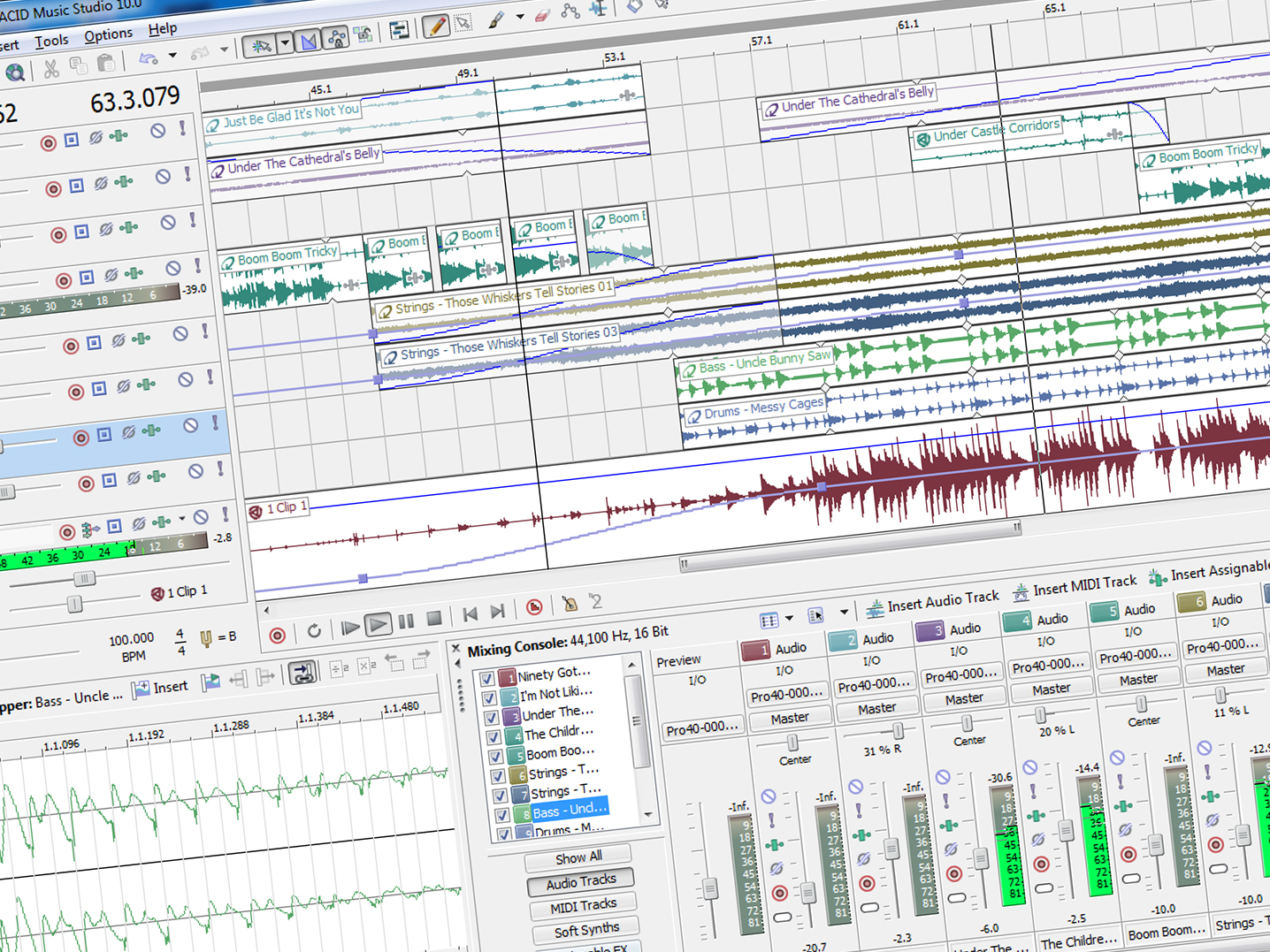This screenshot has width=1270, height=952.
Task: Toggle the snapping tool icon
Action: [x=261, y=45]
